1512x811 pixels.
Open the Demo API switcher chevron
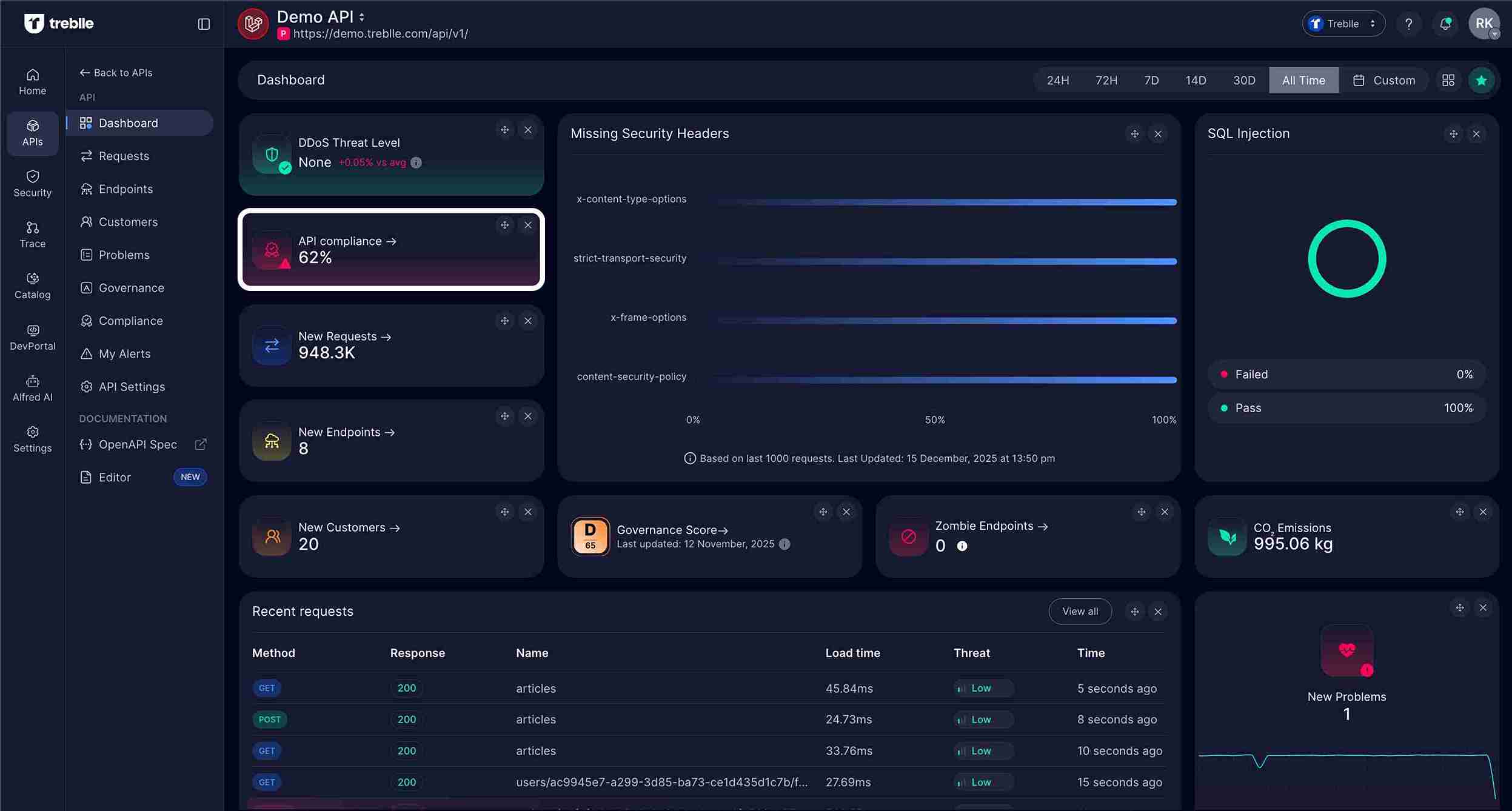click(361, 16)
